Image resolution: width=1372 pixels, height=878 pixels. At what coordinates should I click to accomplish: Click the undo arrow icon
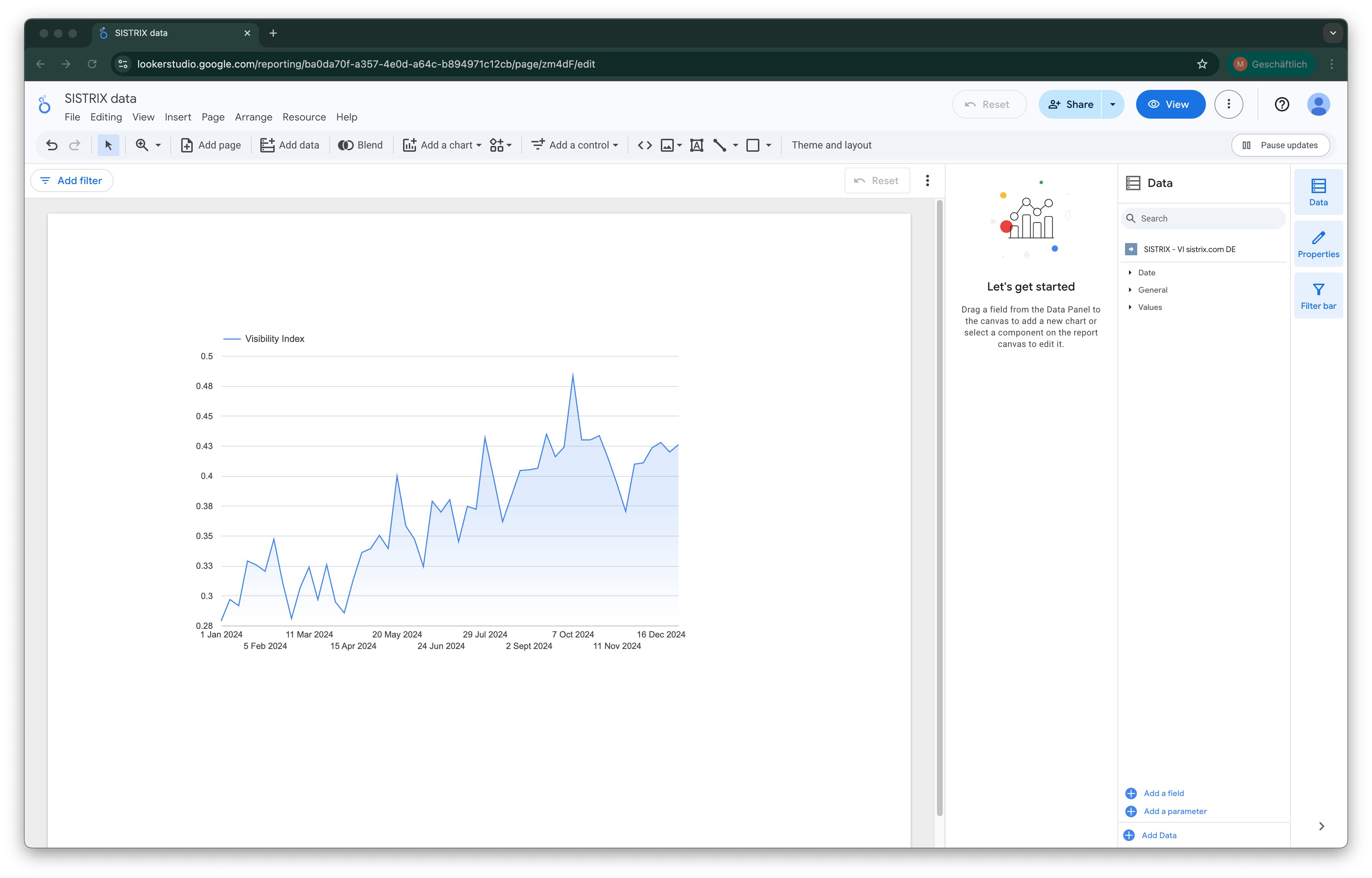click(x=52, y=145)
